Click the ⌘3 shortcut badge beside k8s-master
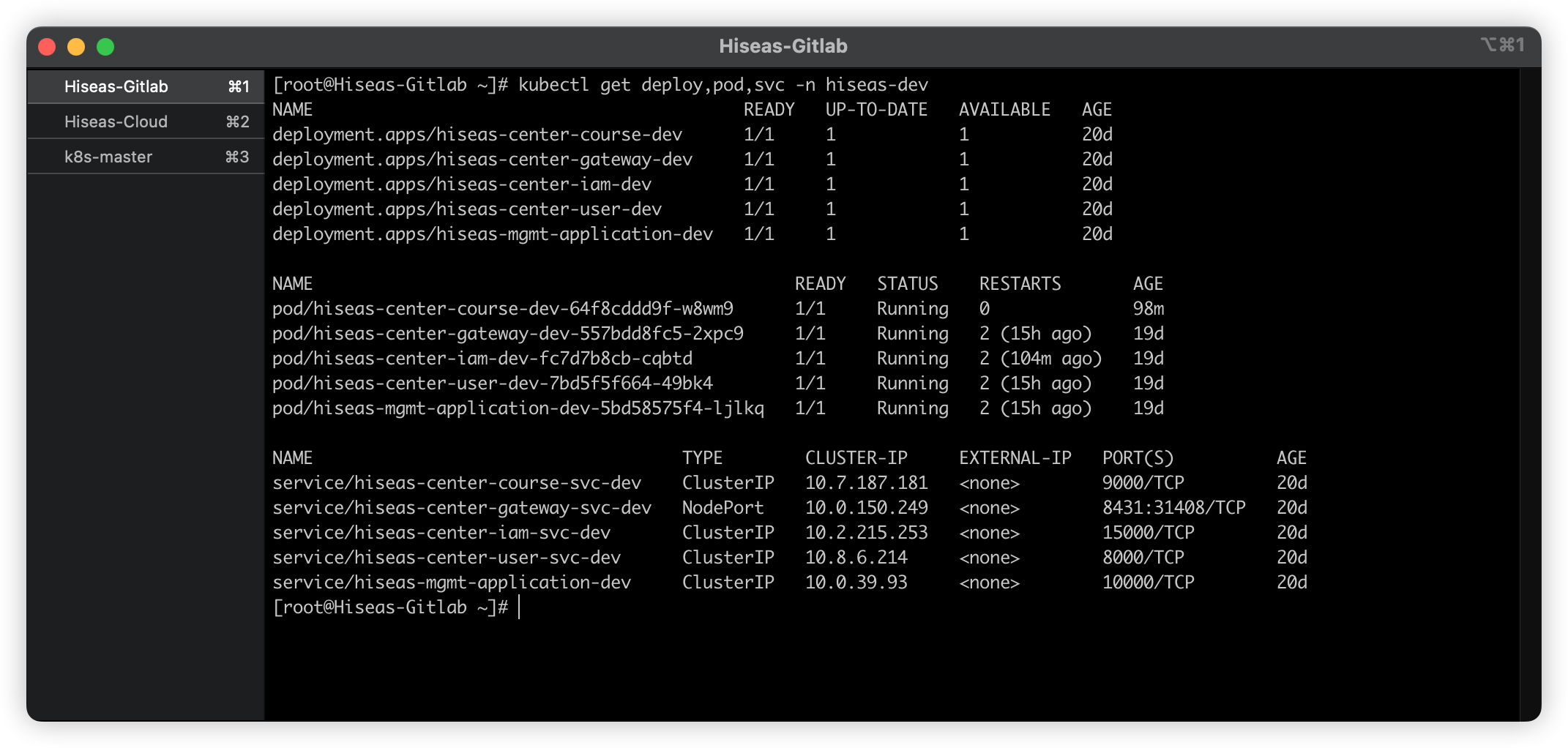 (x=237, y=157)
